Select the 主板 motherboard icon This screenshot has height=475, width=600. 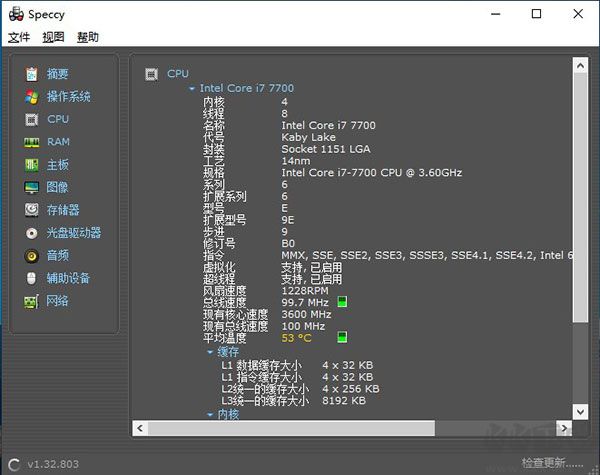coord(31,165)
